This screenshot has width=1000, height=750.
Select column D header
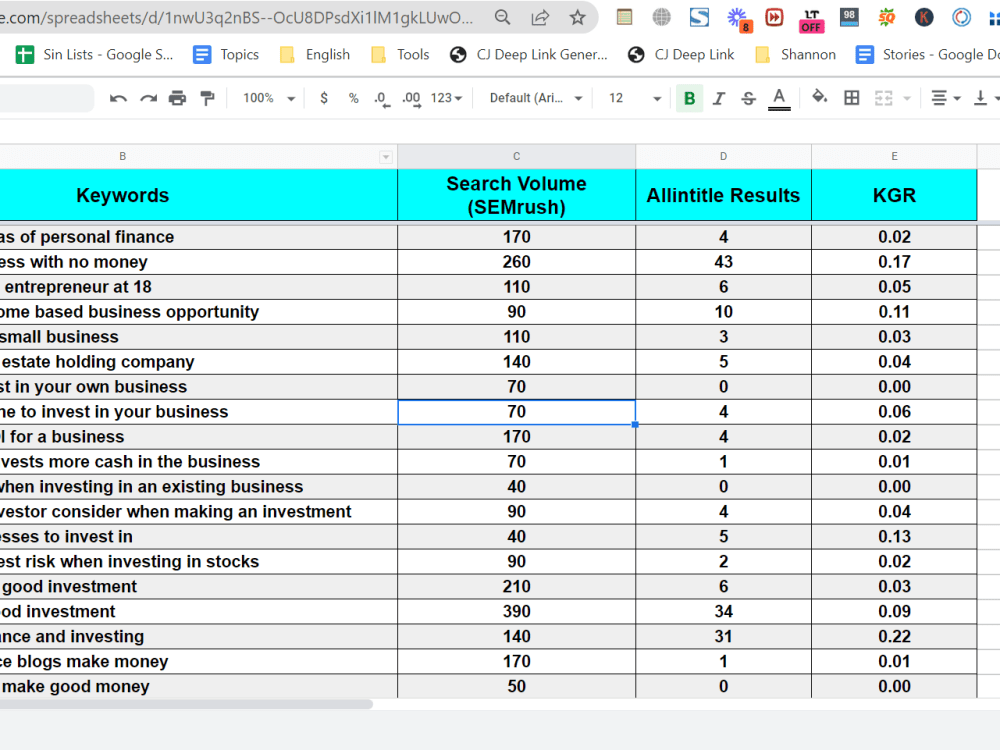723,156
